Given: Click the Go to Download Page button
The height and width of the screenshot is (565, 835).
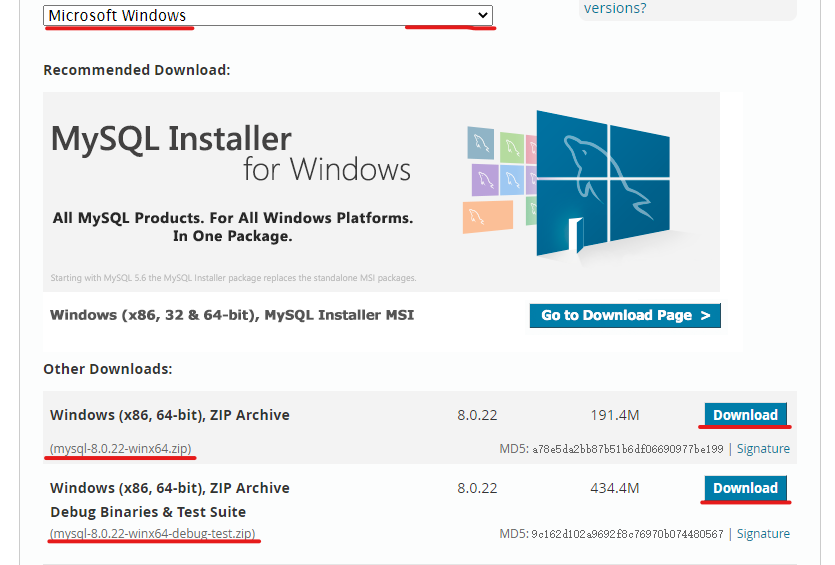Looking at the screenshot, I should pos(625,315).
